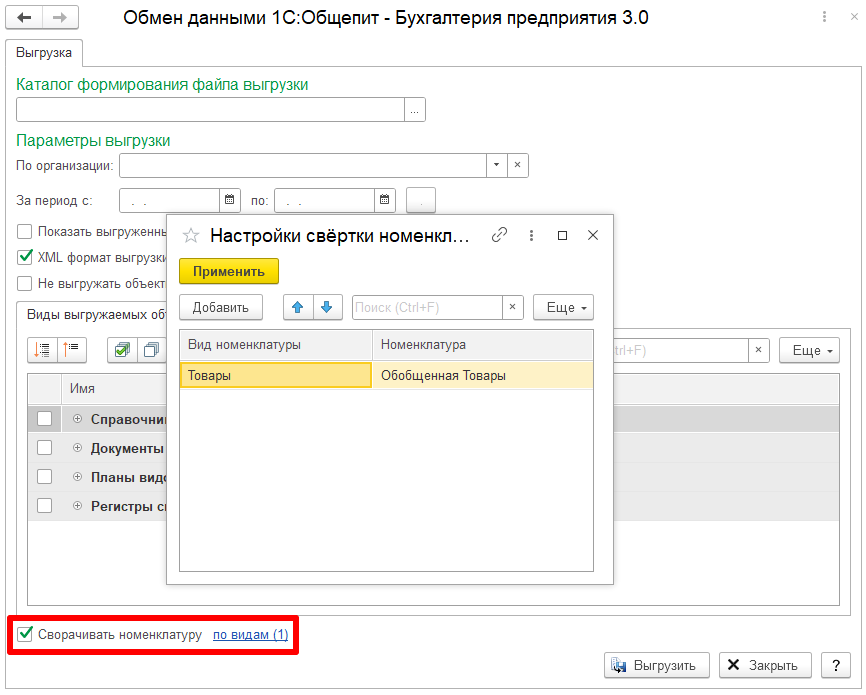866x695 pixels.
Task: Disable the 'XML формат выгрузки' checkbox
Action: pos(25,256)
